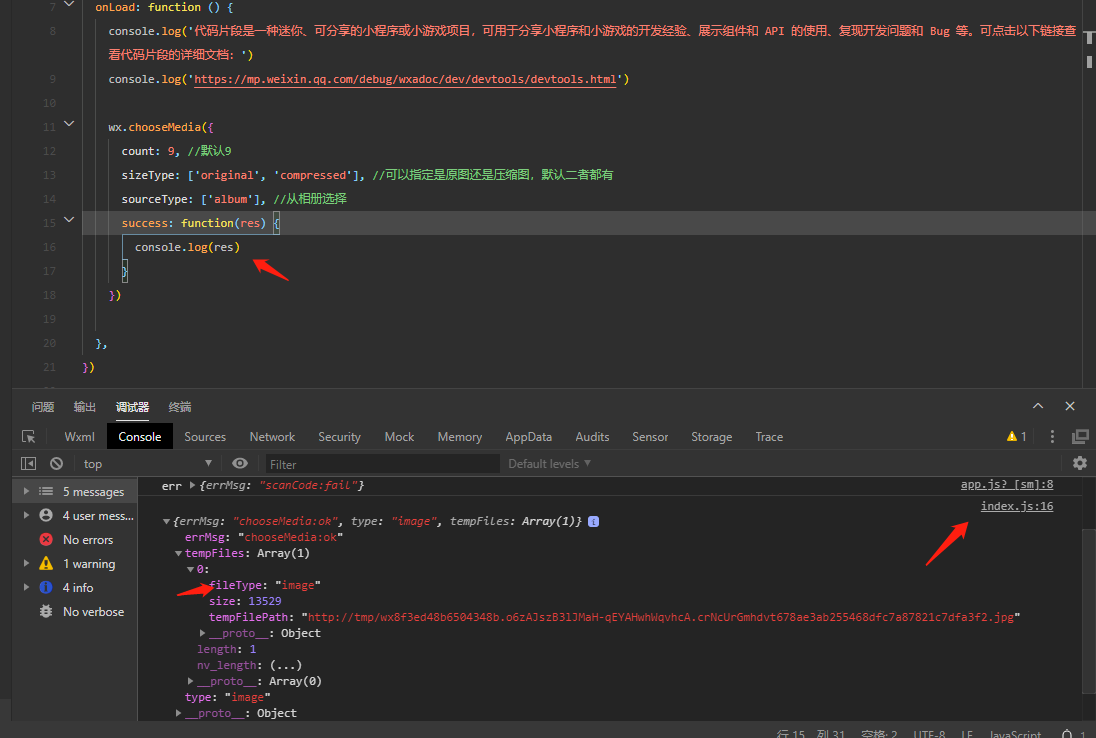Open the devtools three-dot menu

tap(1052, 437)
